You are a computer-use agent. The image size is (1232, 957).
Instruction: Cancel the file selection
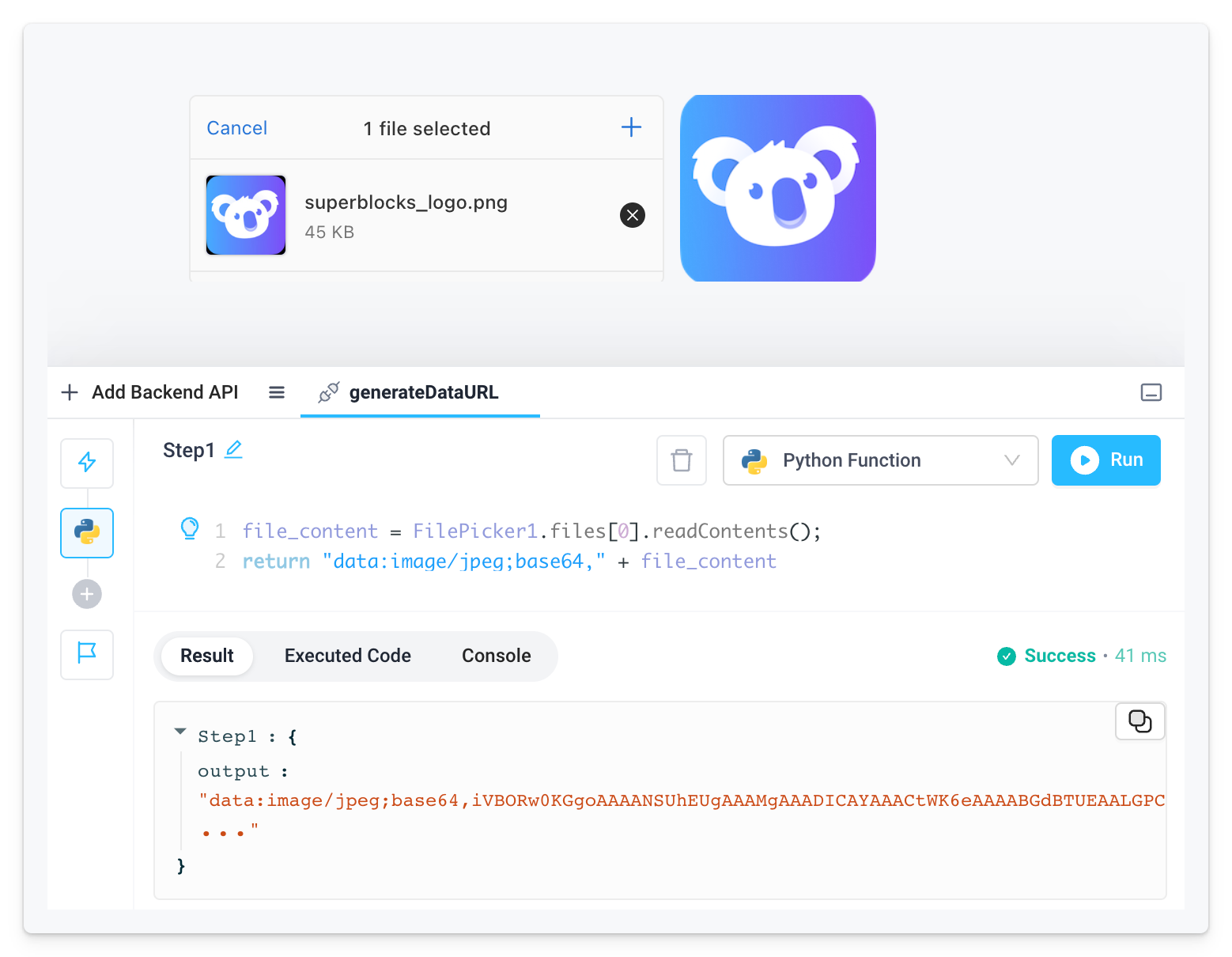[x=237, y=128]
